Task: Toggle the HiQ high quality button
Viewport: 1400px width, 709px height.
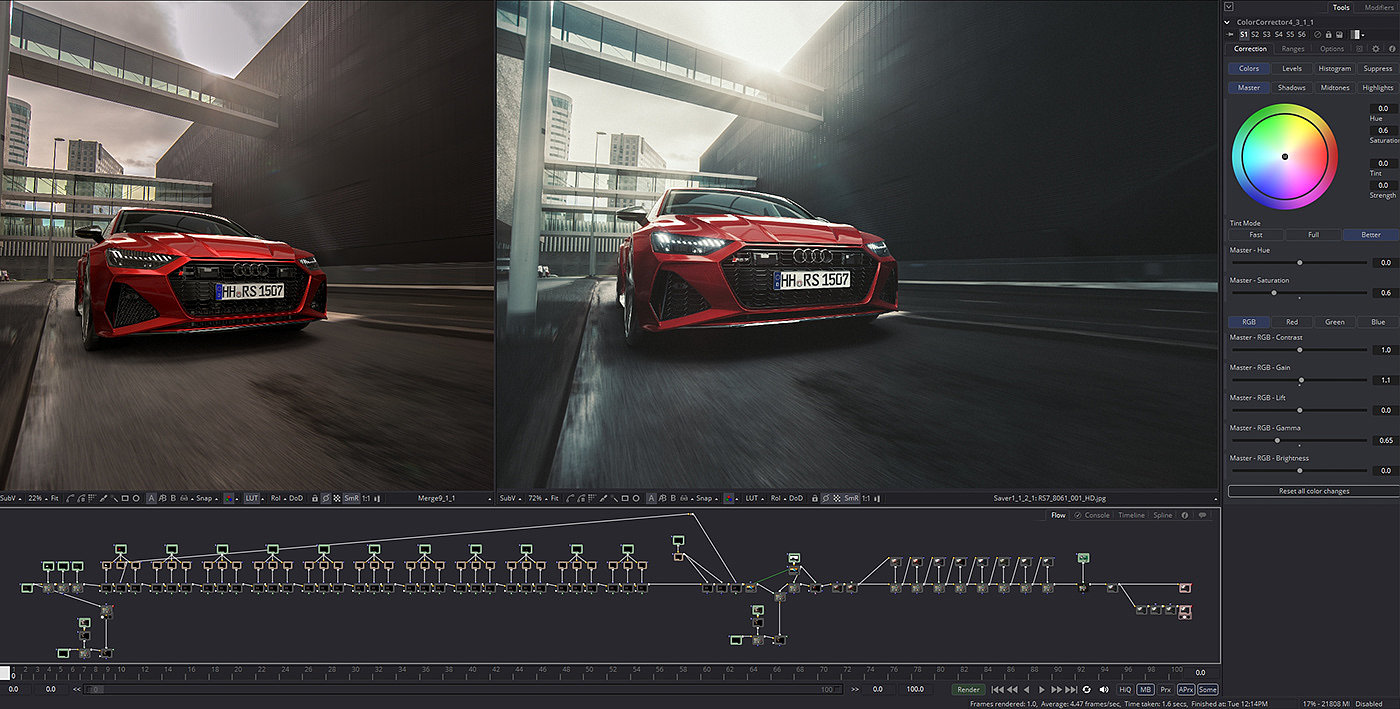Action: coord(1124,689)
